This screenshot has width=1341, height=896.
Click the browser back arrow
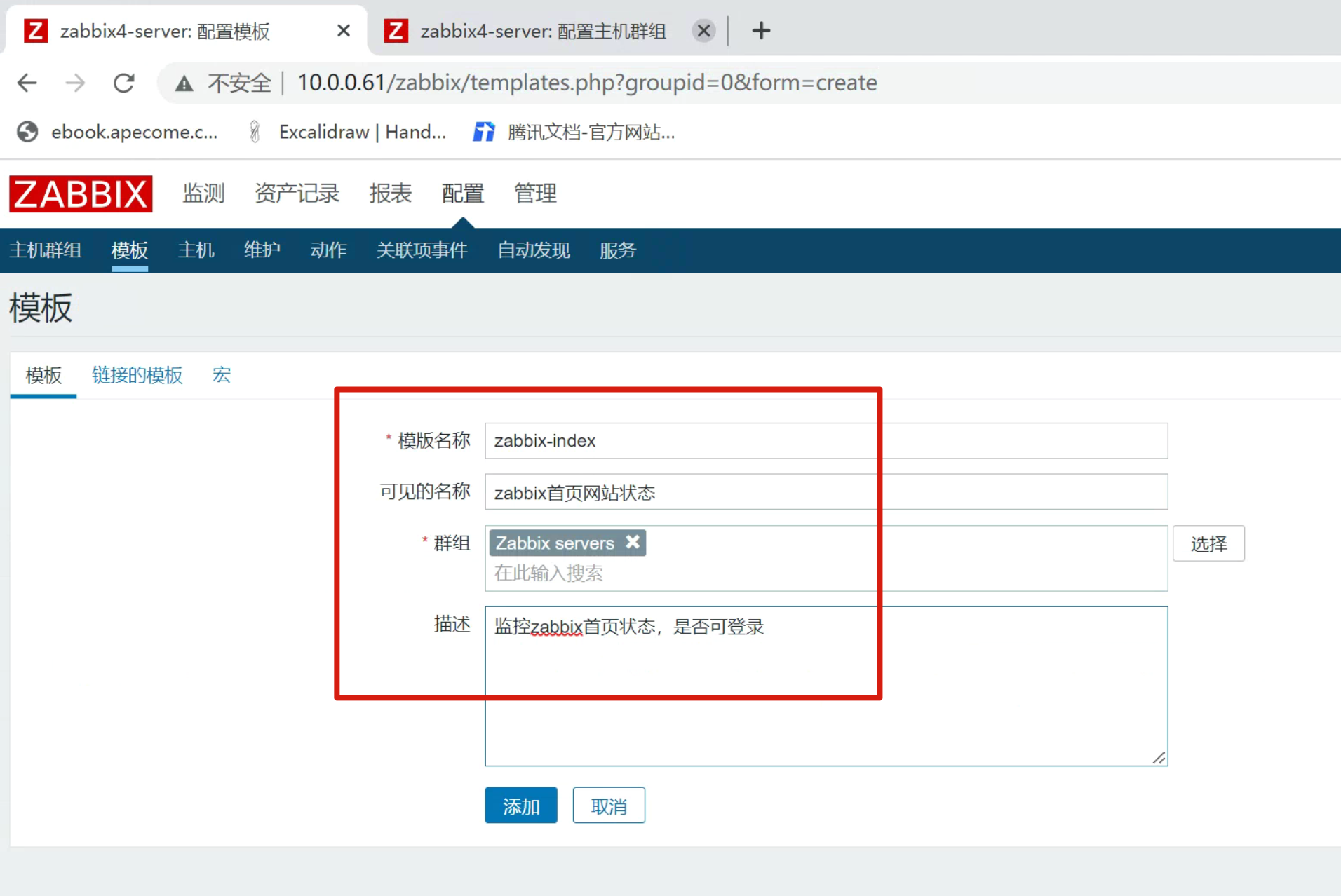pos(27,83)
